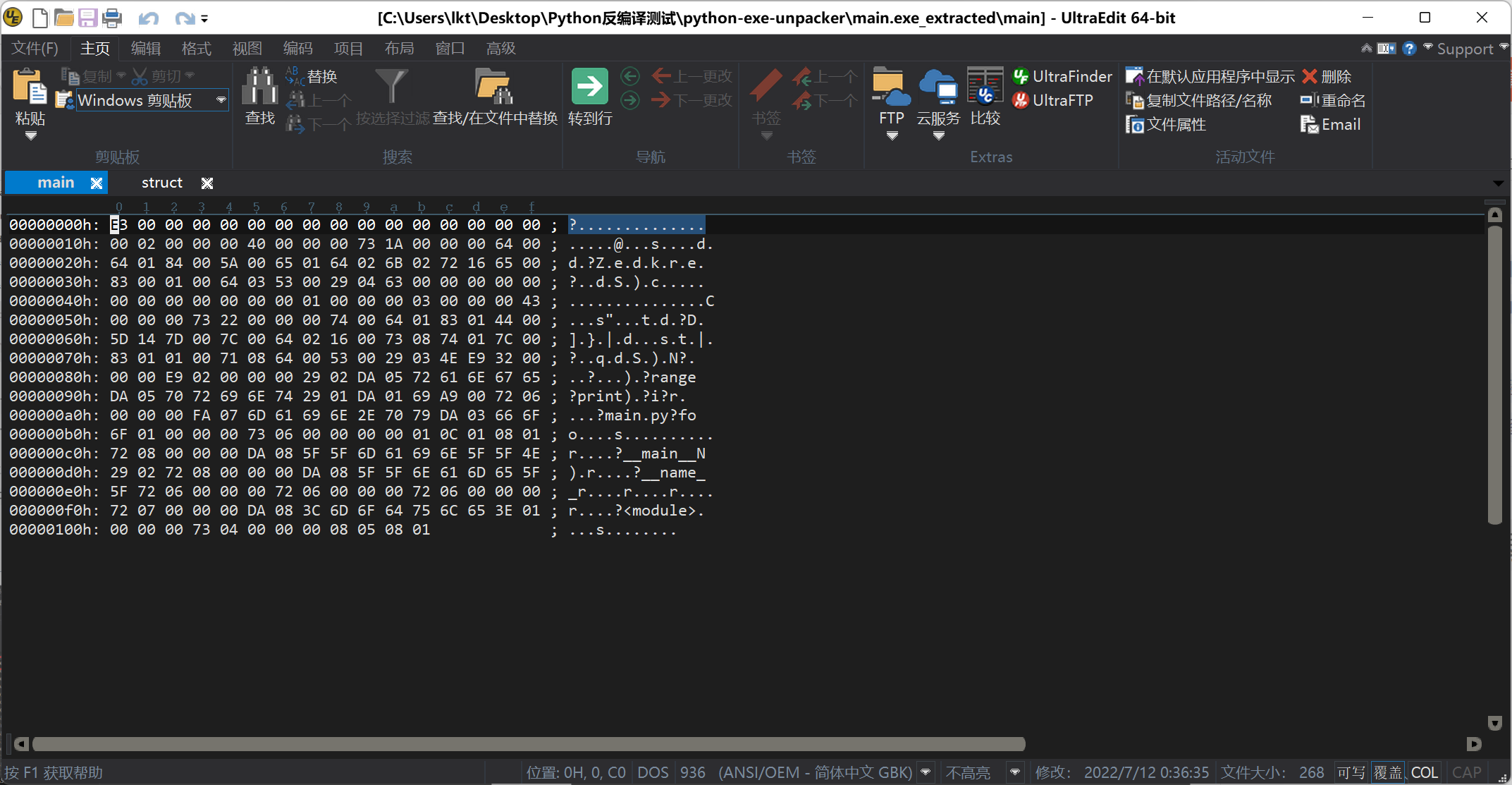Viewport: 1512px width, 785px height.
Task: Open the 文件 (File) menu
Action: coord(35,47)
